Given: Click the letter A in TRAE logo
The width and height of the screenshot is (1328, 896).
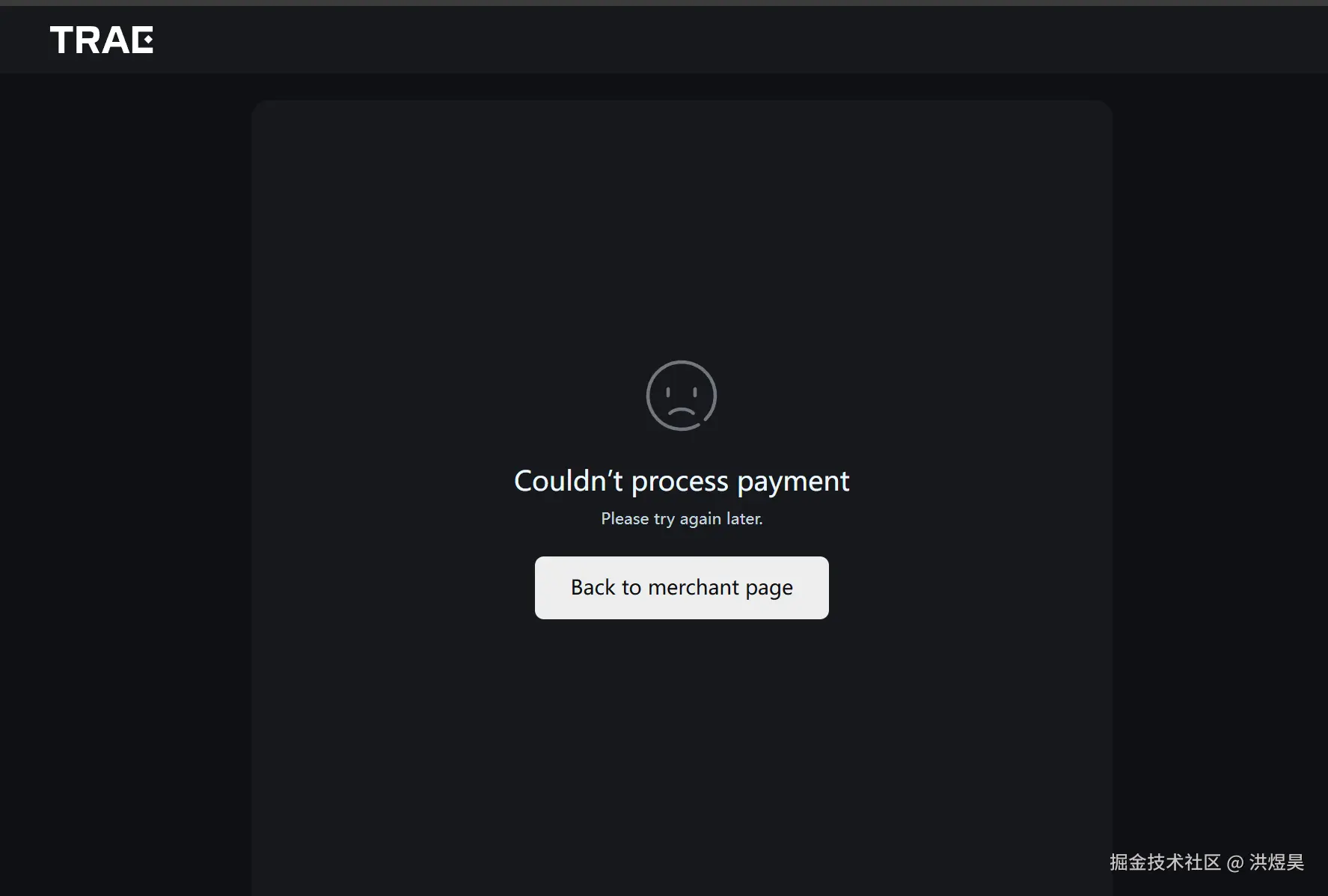Looking at the screenshot, I should coord(116,40).
